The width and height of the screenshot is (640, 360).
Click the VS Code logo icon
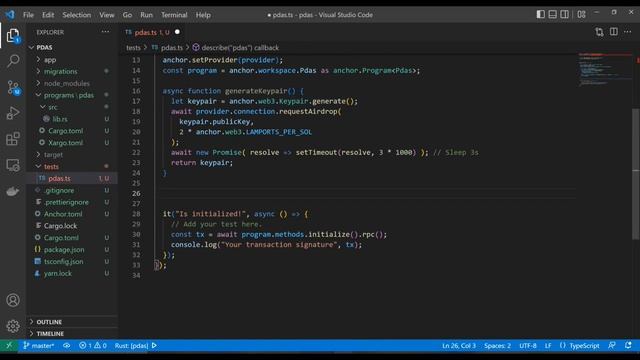(x=10, y=15)
